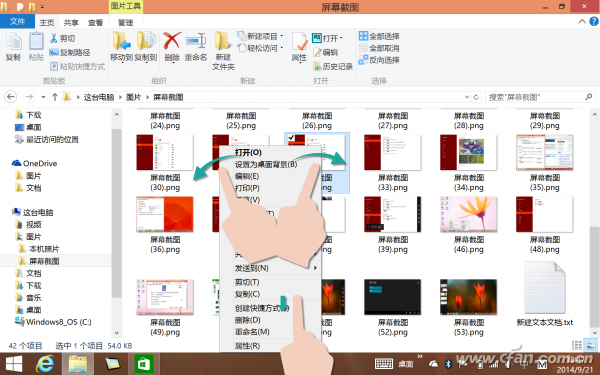Create a New folder from ribbon

pos(222,41)
